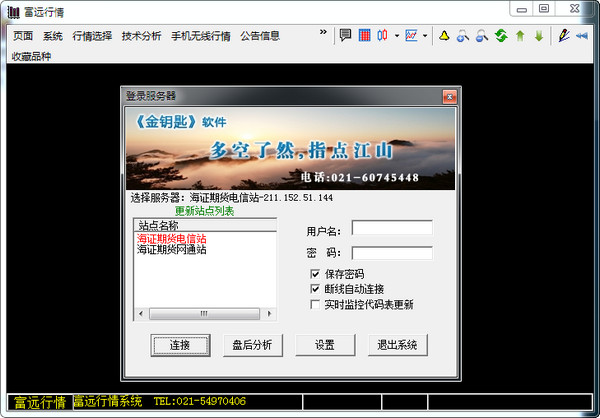Click the site list horizontal scrollbar thumb

point(204,314)
